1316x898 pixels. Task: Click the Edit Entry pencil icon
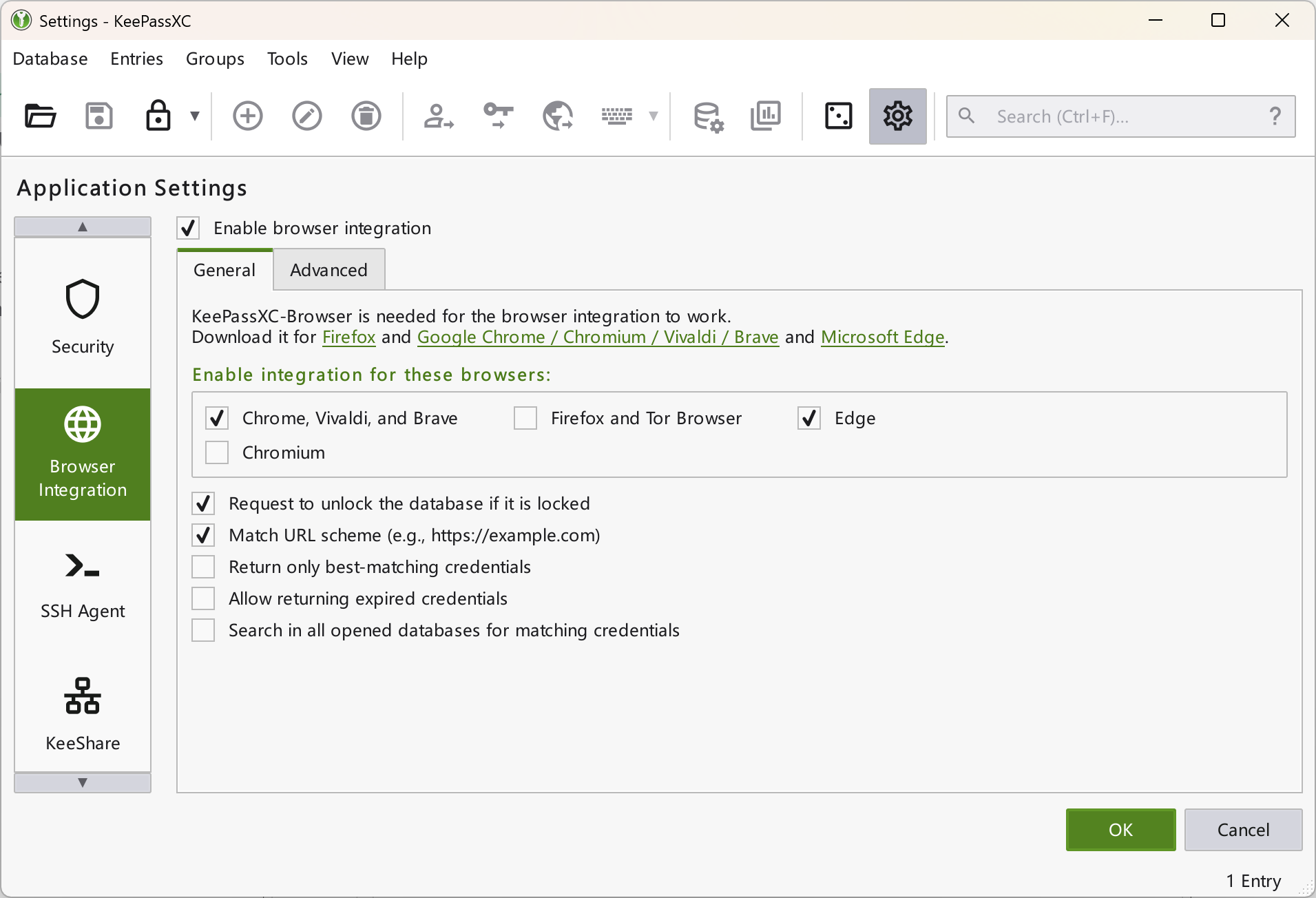coord(307,116)
